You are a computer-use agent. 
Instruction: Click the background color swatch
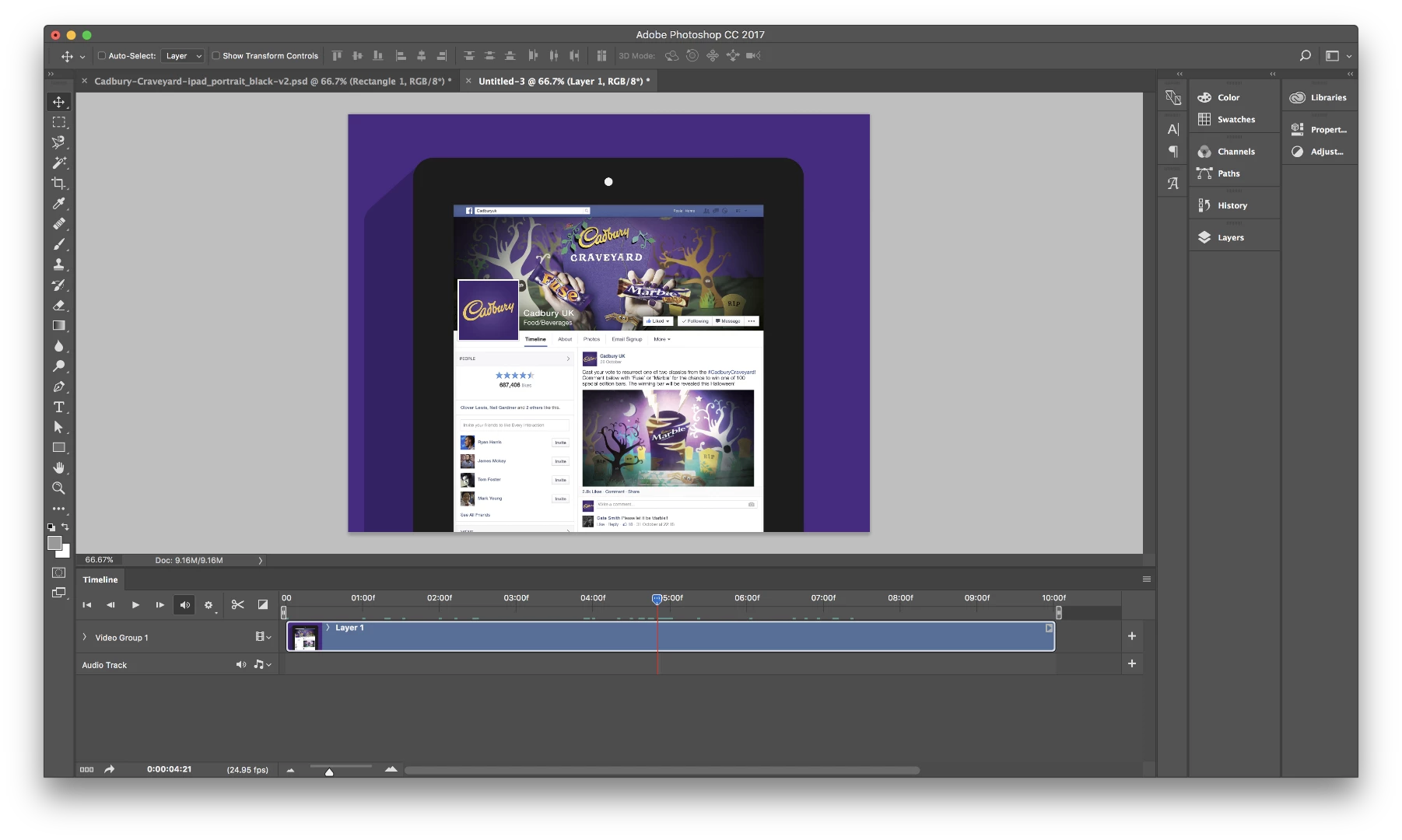[65, 552]
